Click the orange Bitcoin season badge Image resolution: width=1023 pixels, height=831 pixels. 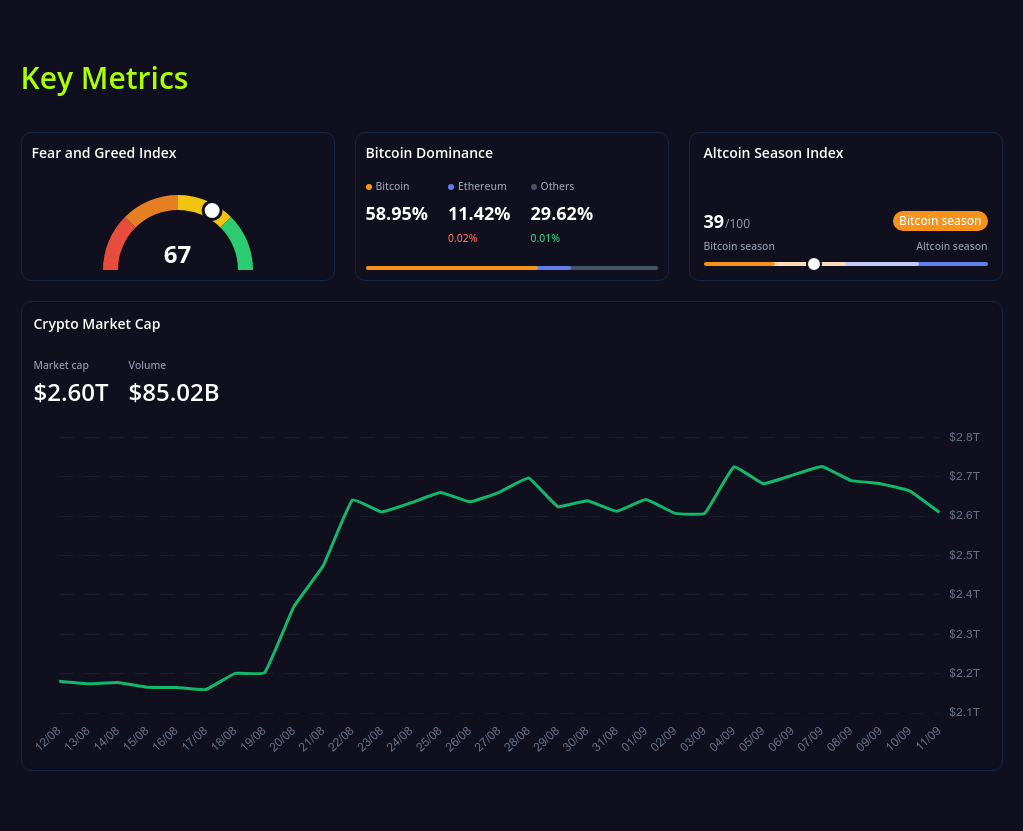point(939,220)
